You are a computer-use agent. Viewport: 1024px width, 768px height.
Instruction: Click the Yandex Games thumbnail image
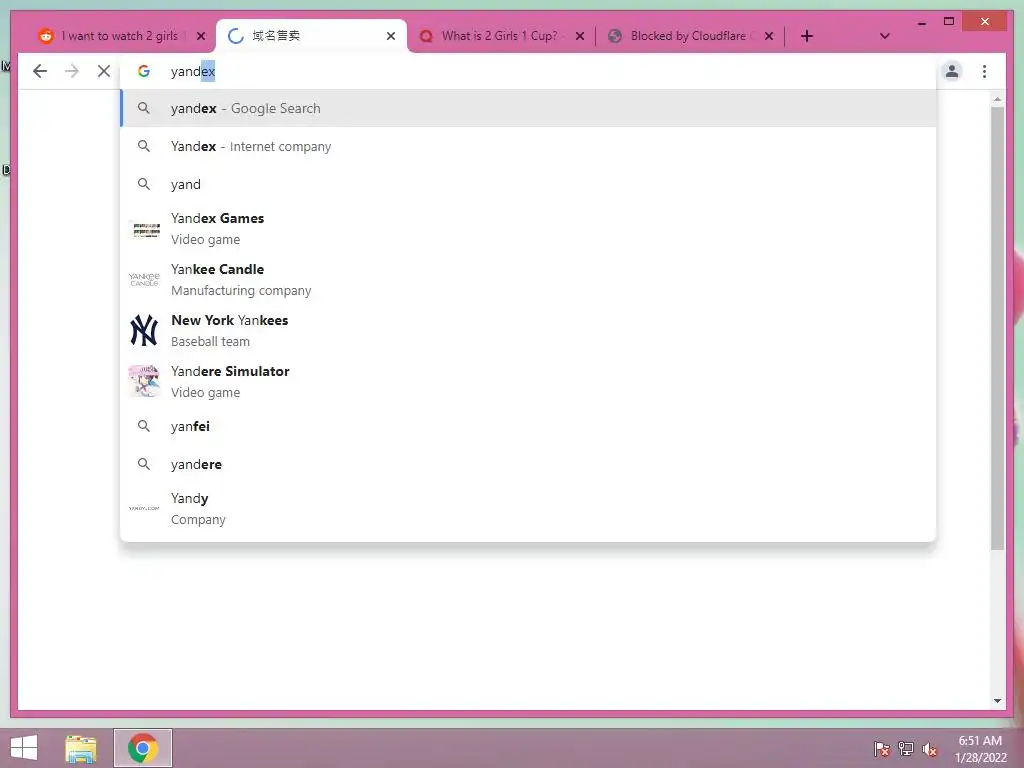point(145,230)
